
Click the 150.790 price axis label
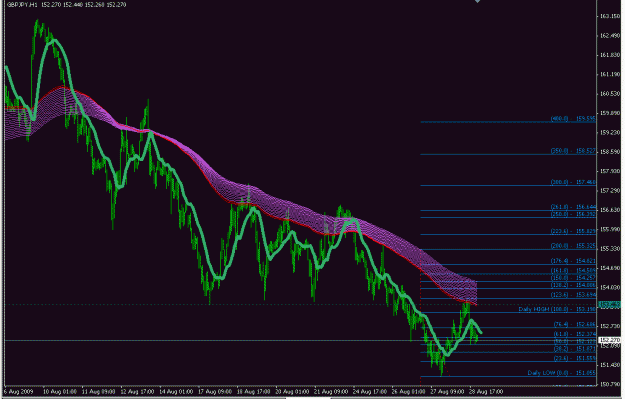pyautogui.click(x=610, y=384)
